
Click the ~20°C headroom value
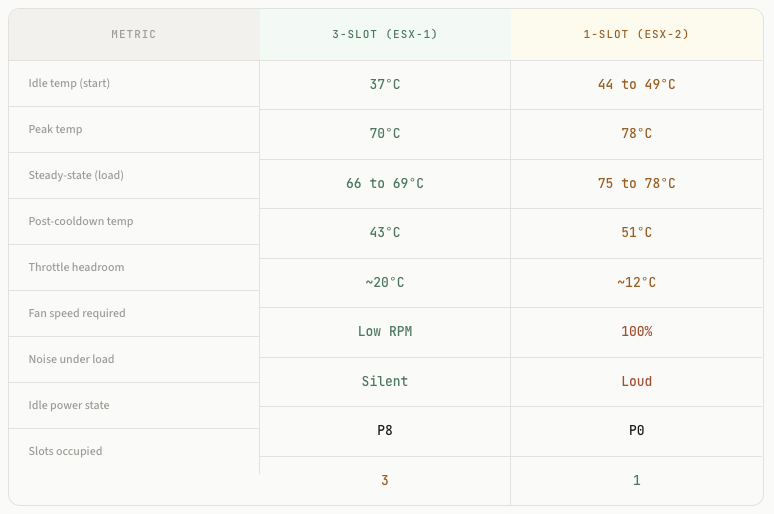click(x=385, y=282)
